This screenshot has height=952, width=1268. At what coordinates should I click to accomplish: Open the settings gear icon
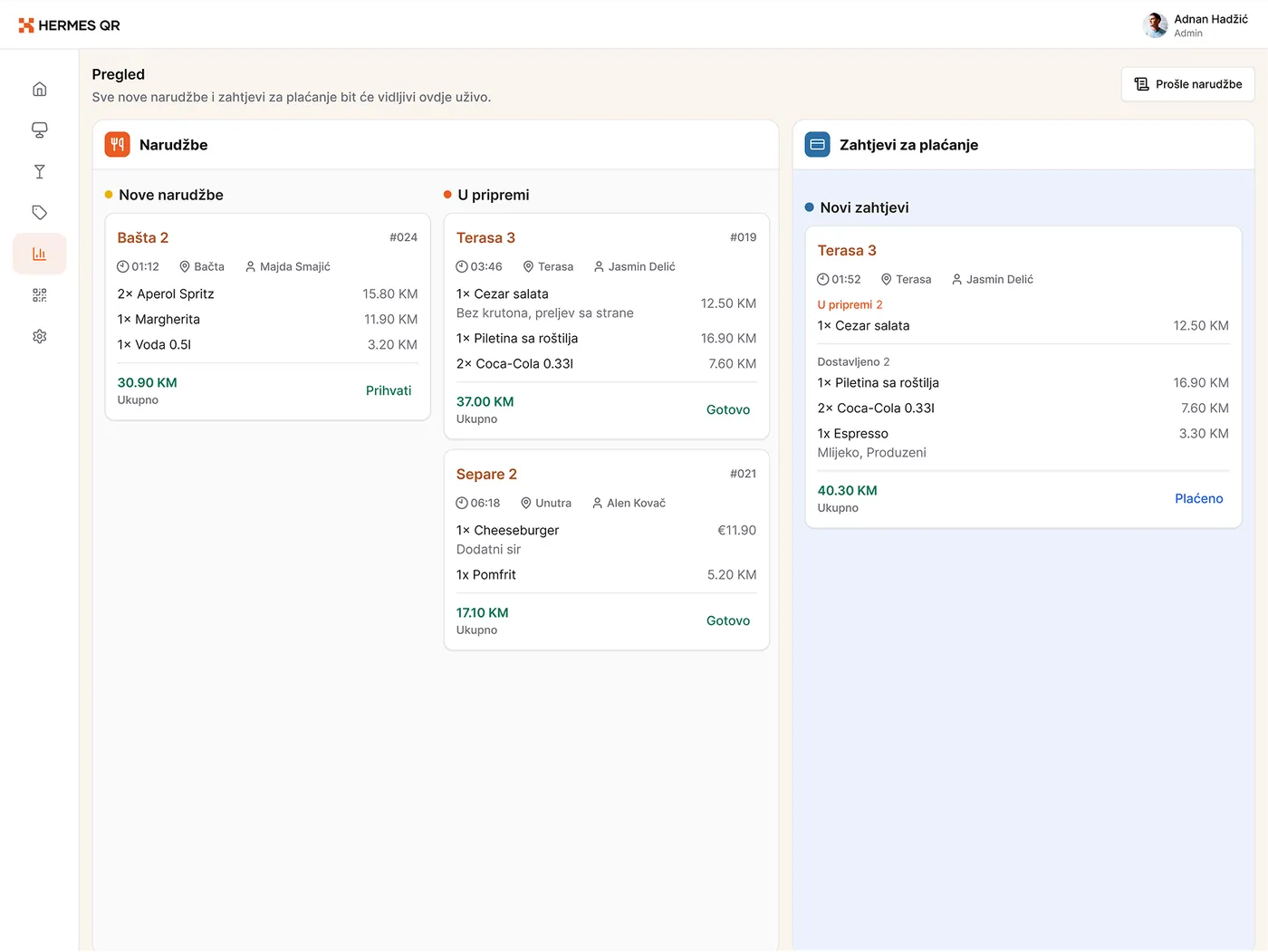[x=39, y=336]
